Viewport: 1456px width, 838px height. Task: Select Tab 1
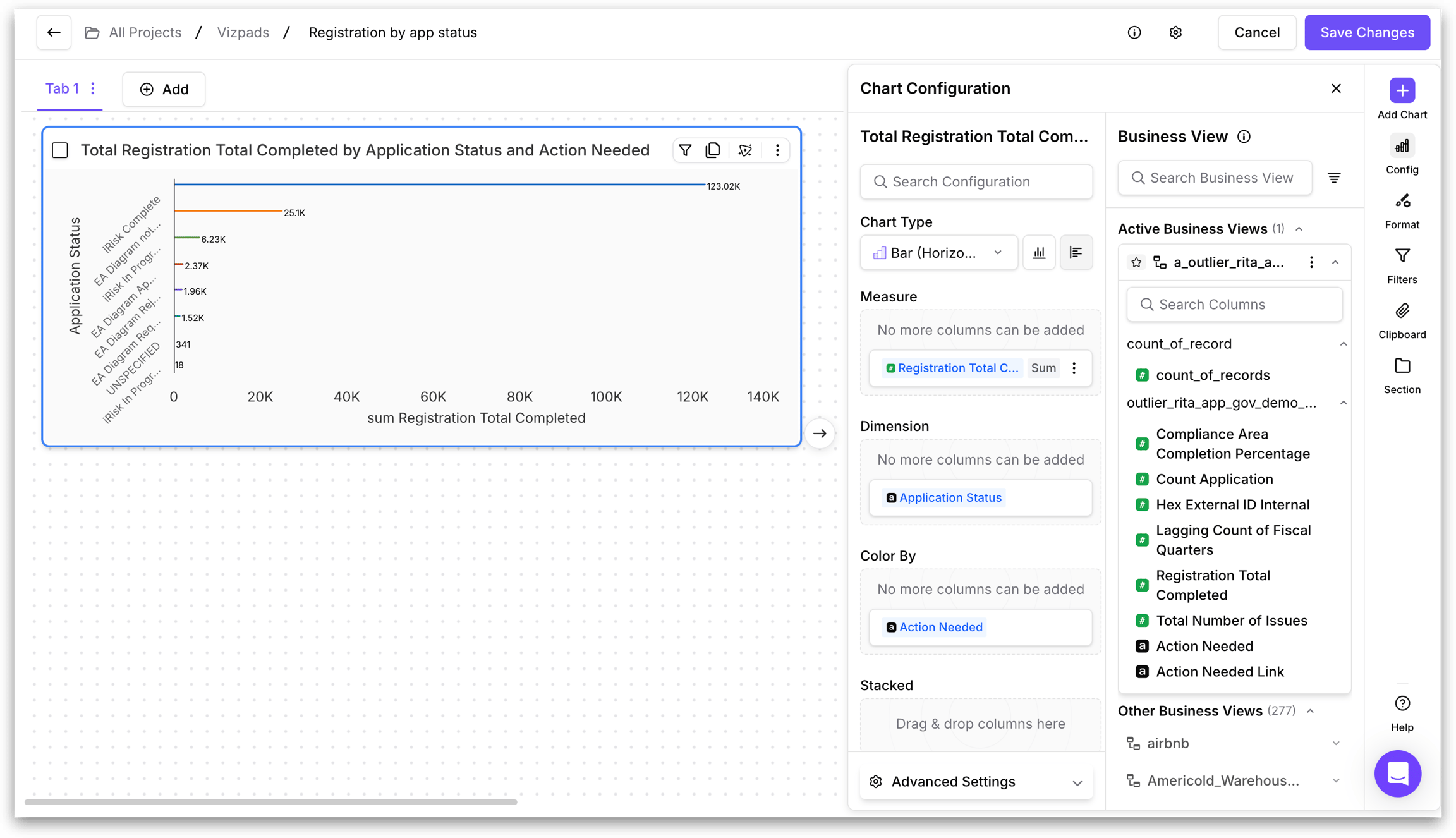click(x=62, y=88)
